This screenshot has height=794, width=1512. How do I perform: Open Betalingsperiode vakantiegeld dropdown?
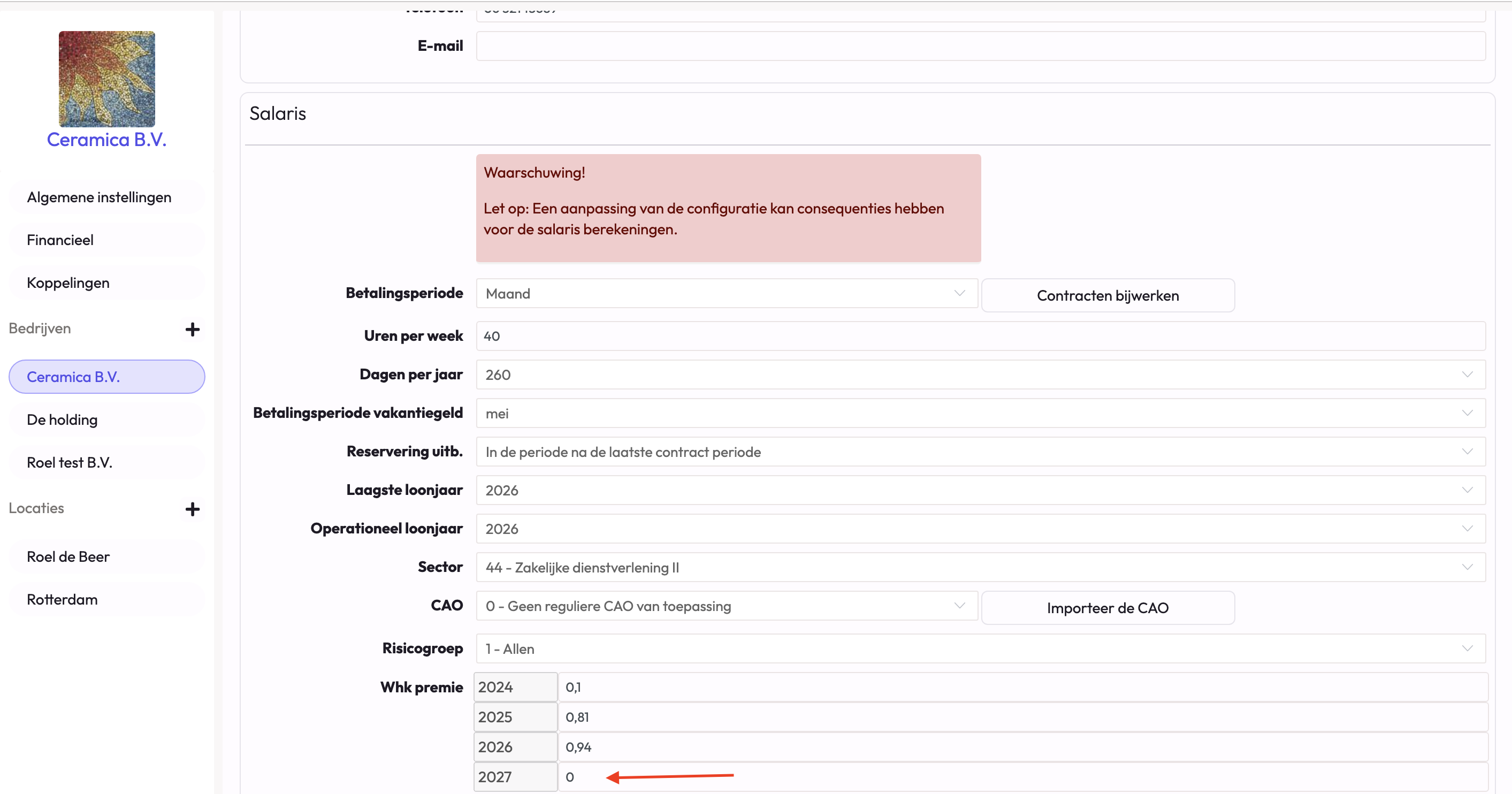[x=980, y=413]
